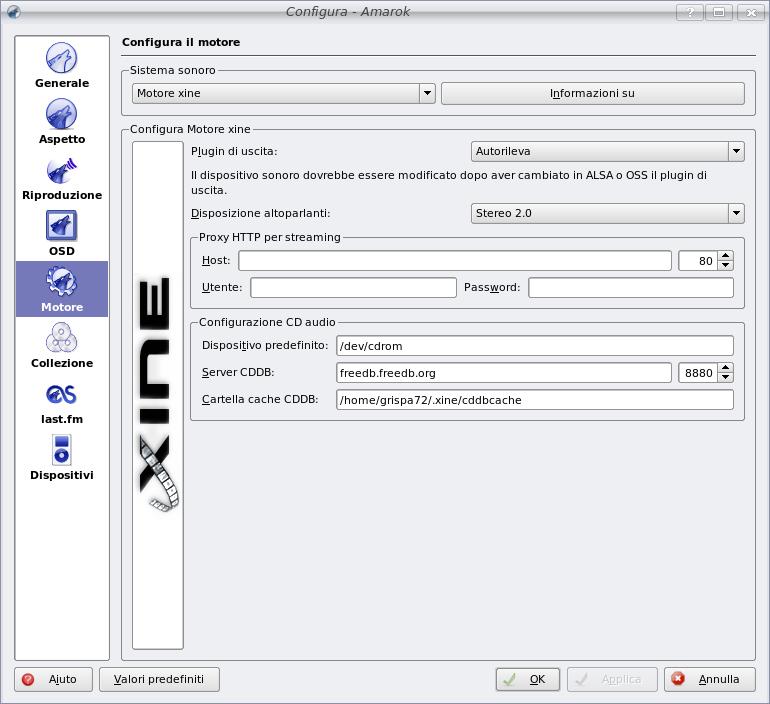770x704 pixels.
Task: Select the Aspetto wolf icon
Action: point(62,114)
